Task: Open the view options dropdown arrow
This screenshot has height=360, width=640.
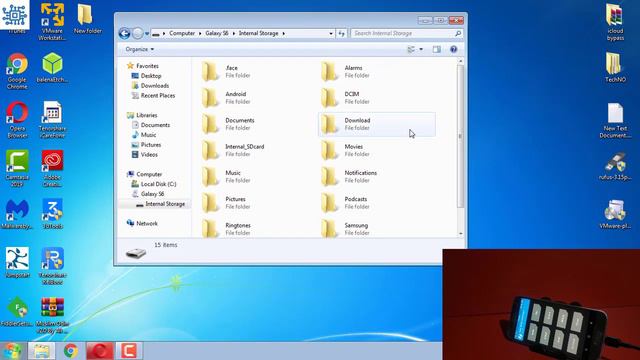Action: click(421, 49)
